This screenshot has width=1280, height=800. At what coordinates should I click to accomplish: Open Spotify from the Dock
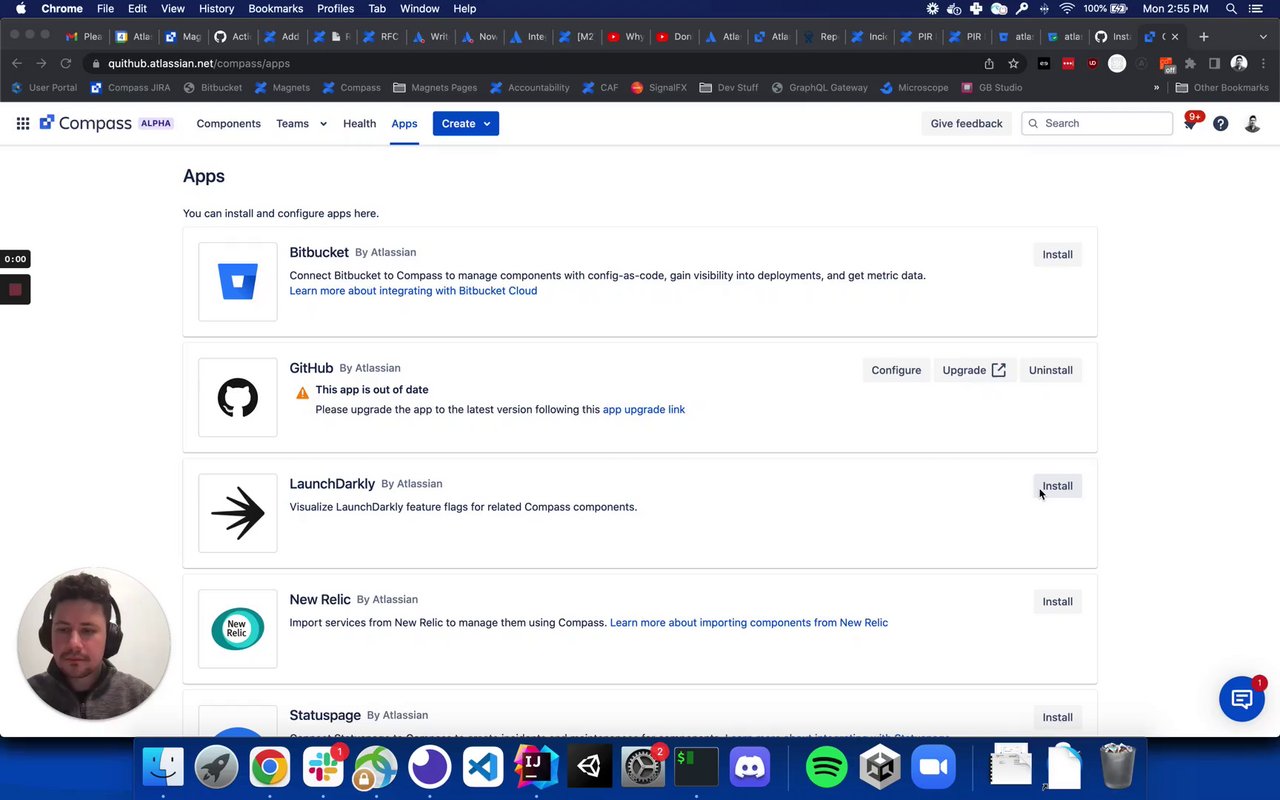coord(826,767)
